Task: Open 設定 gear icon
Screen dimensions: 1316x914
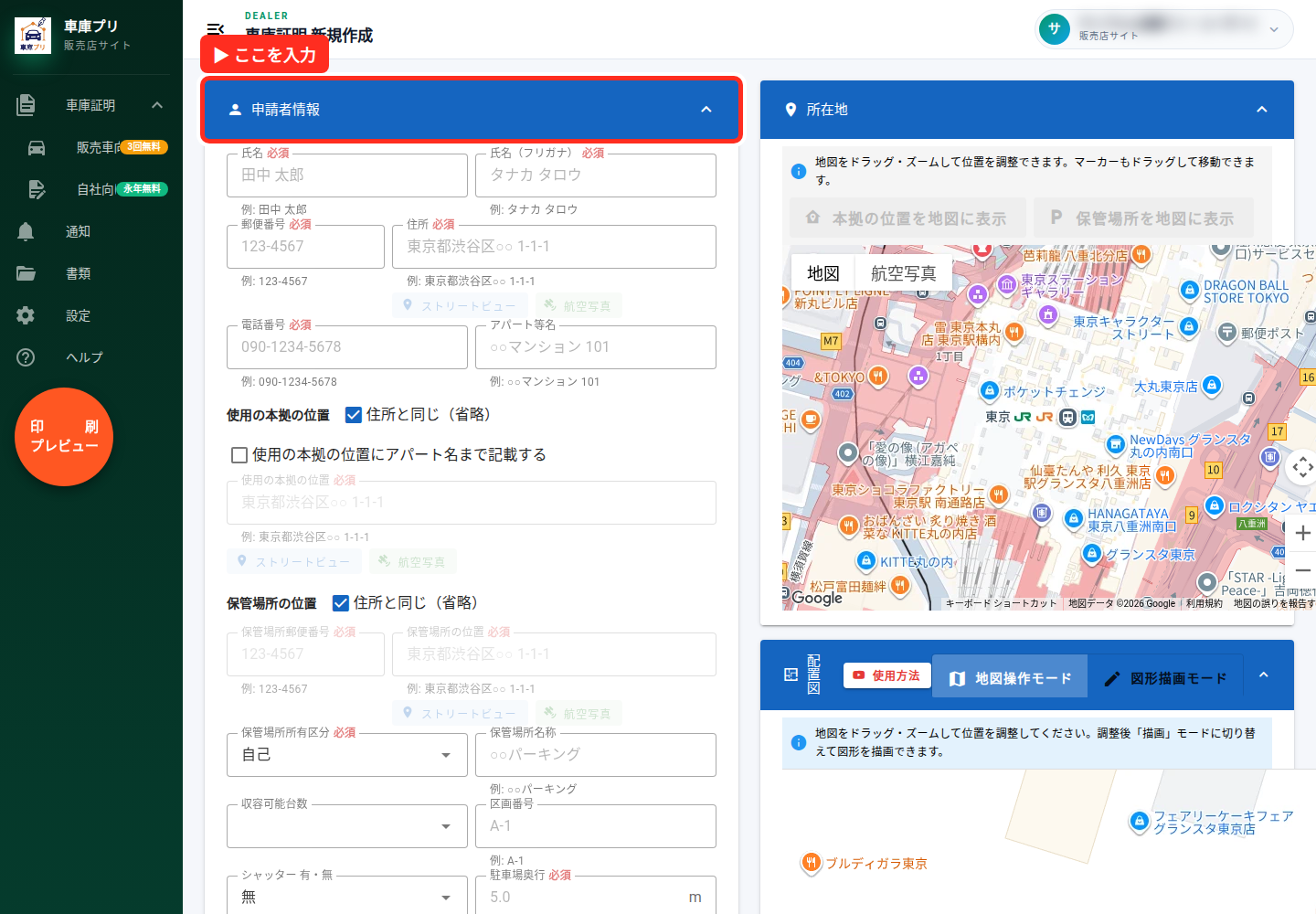Action: (26, 315)
